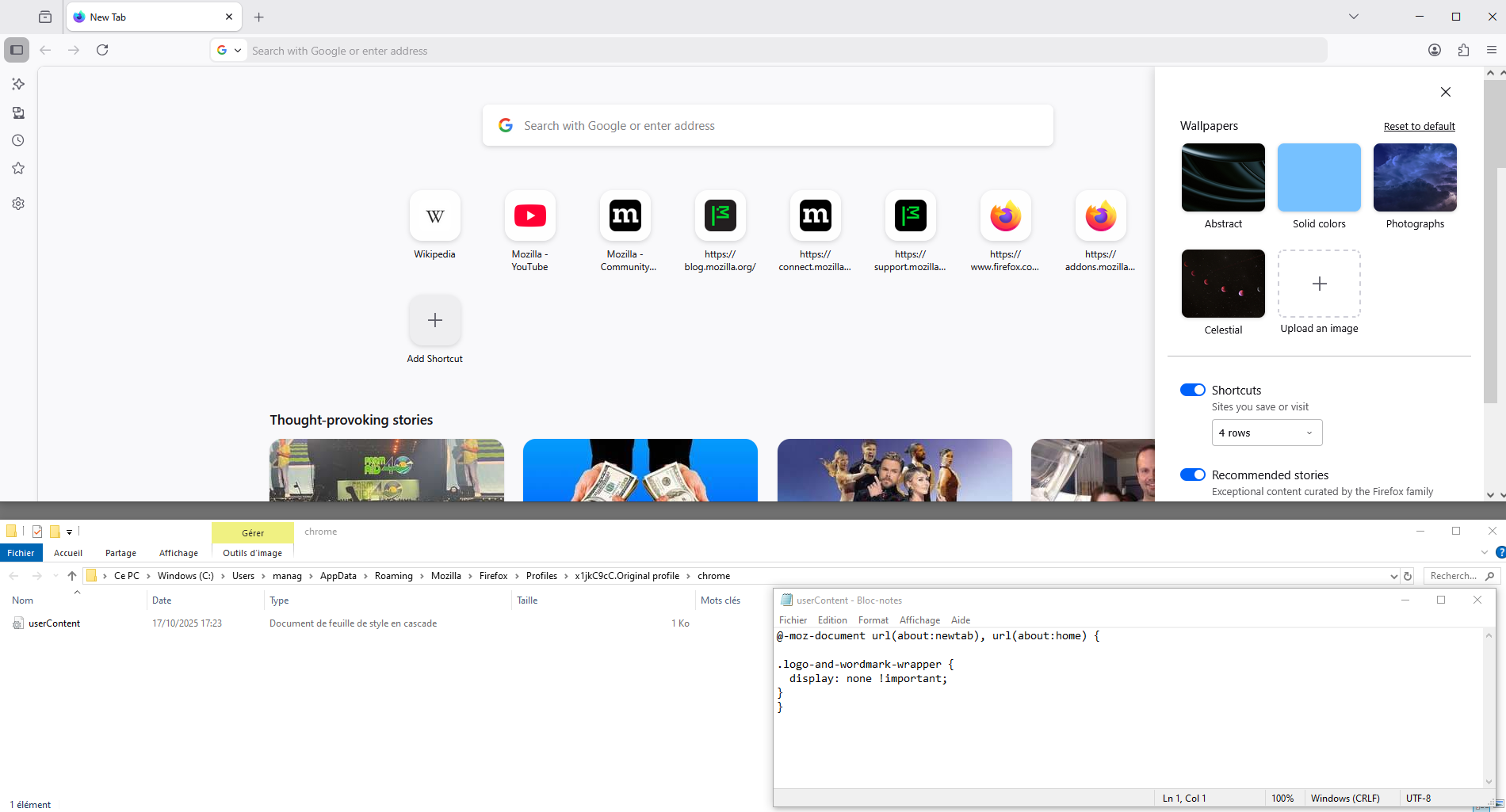Toggle the Shortcuts switch off
The width and height of the screenshot is (1506, 812).
pos(1192,390)
